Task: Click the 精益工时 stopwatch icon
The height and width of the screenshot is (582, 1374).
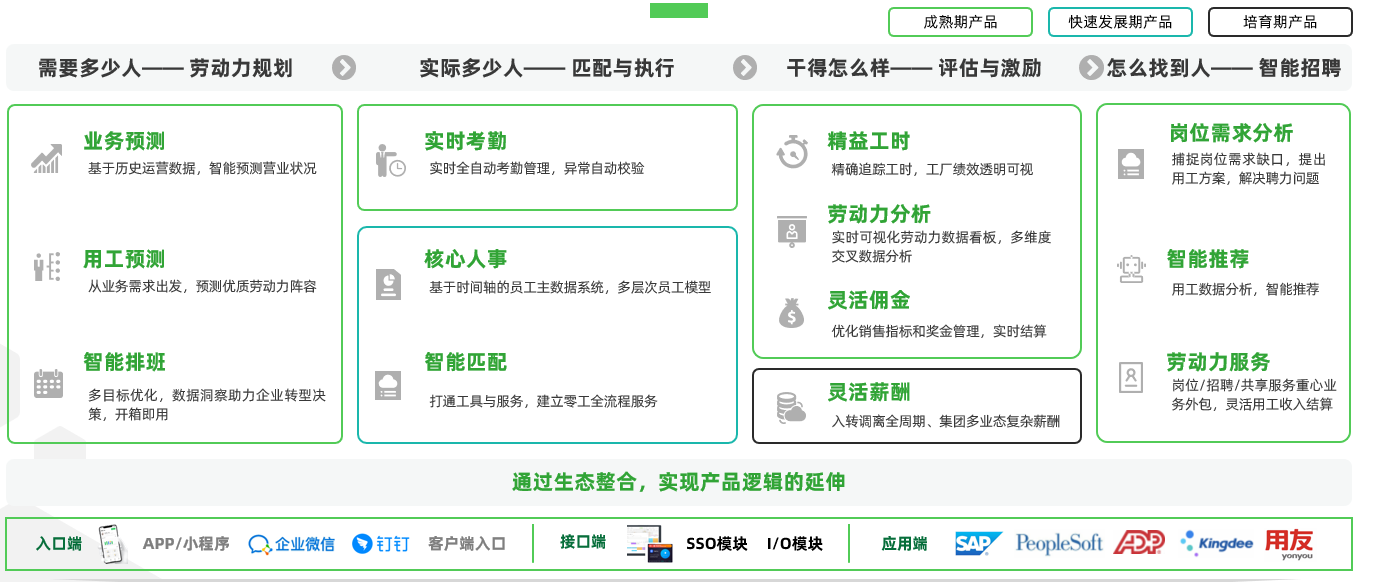Action: coord(792,152)
